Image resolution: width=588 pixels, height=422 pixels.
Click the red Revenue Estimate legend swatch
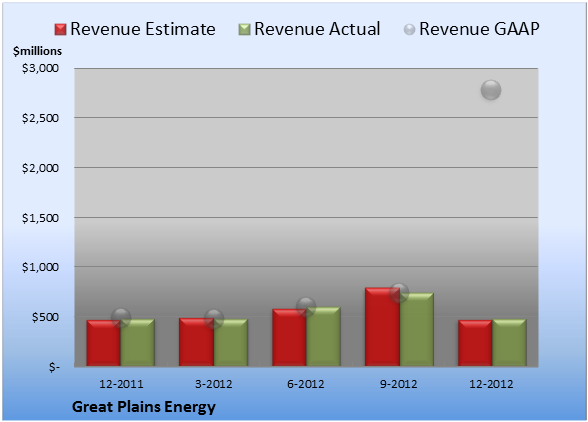pos(60,29)
